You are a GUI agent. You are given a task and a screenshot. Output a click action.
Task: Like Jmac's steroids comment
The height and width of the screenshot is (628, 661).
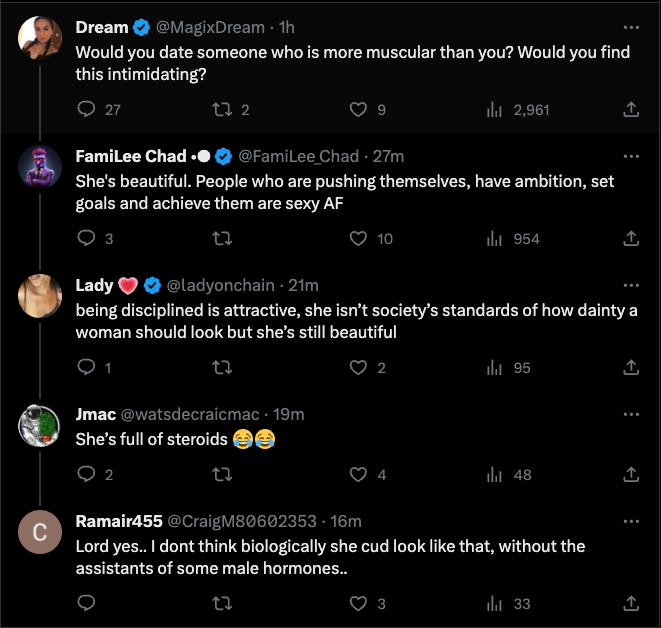pyautogui.click(x=358, y=475)
